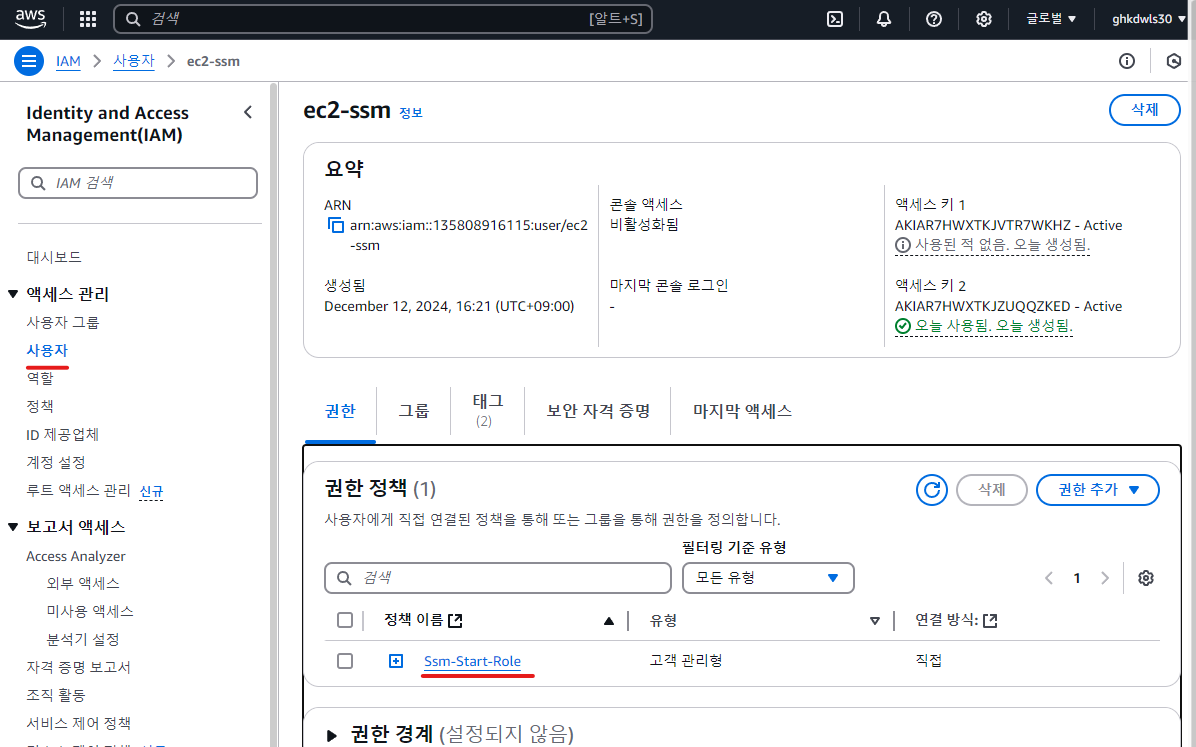Image resolution: width=1196 pixels, height=747 pixels.
Task: Open 계정 설정 in sidebar
Action: [x=56, y=462]
